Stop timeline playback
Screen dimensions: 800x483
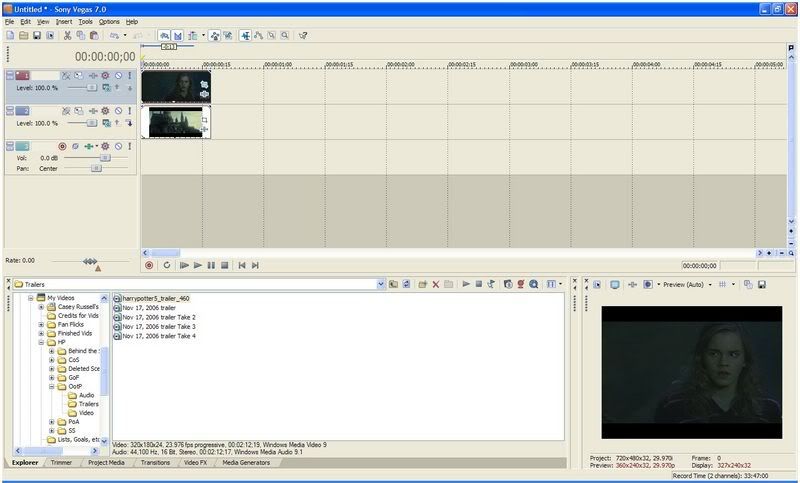pos(224,265)
